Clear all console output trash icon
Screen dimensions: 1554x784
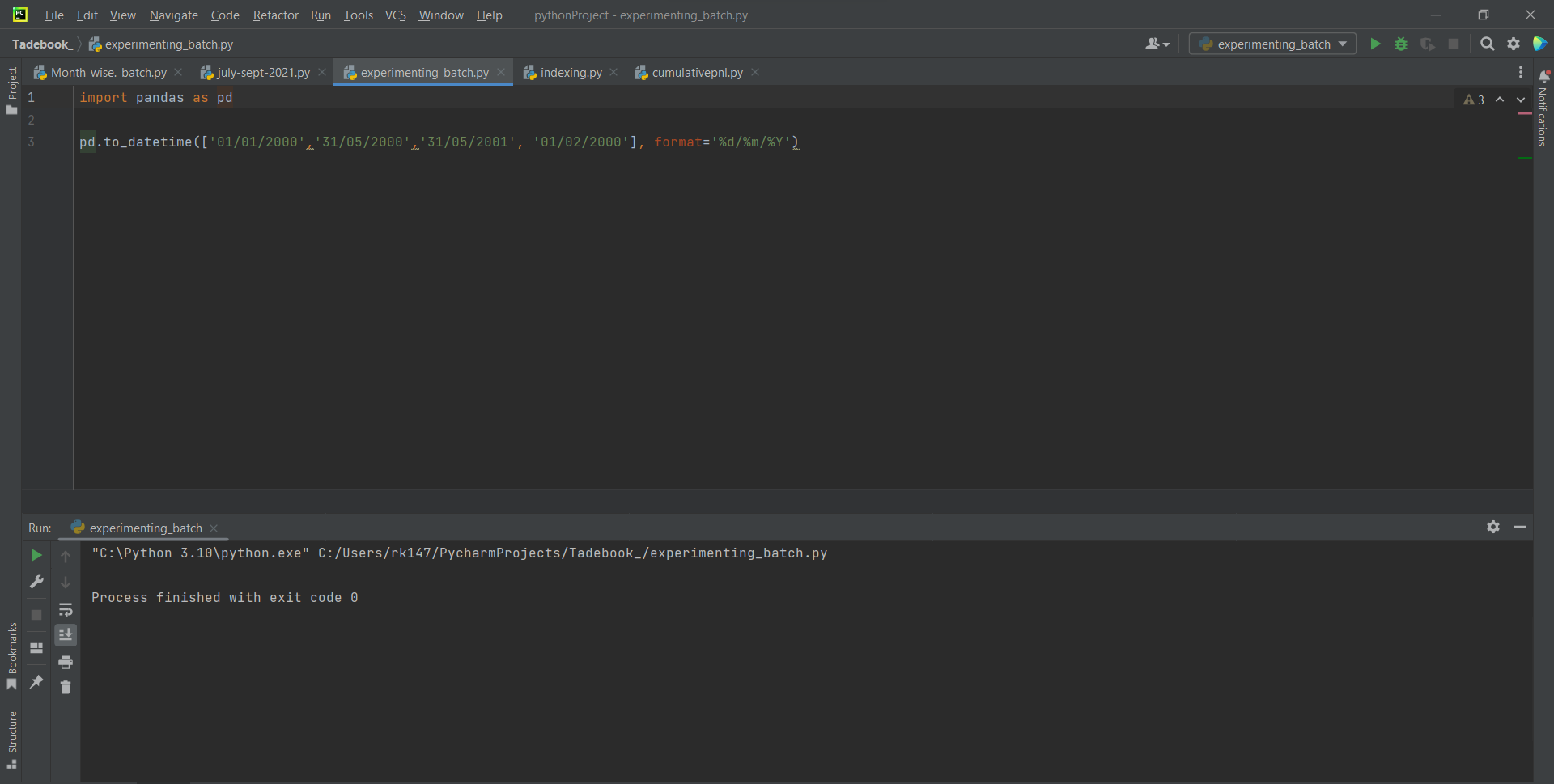tap(66, 688)
